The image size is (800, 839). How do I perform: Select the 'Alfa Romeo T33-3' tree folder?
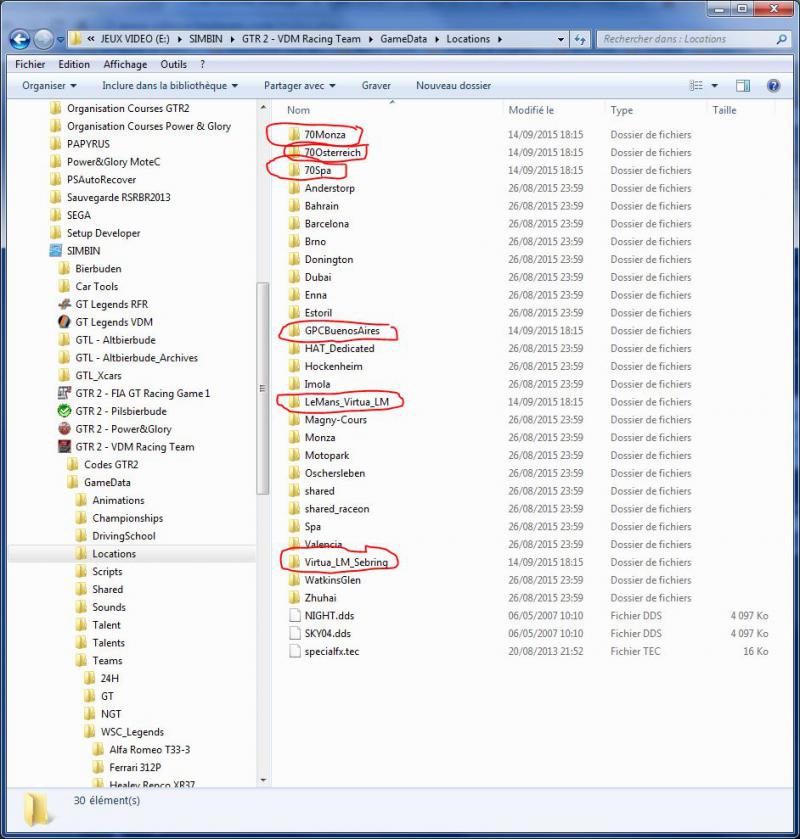click(141, 749)
